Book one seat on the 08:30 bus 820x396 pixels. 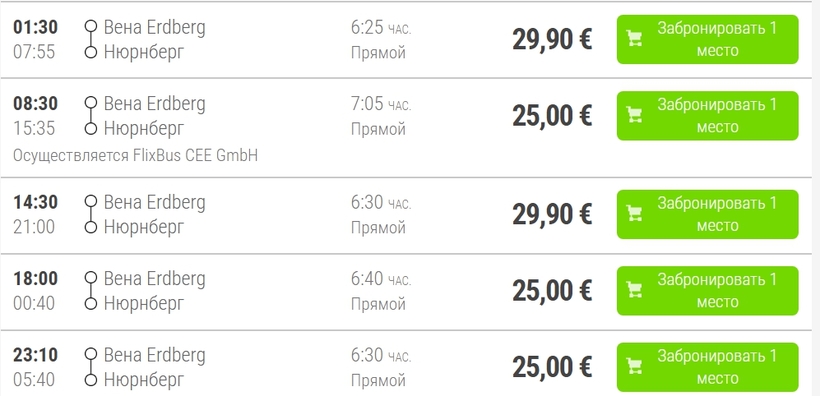tap(708, 116)
